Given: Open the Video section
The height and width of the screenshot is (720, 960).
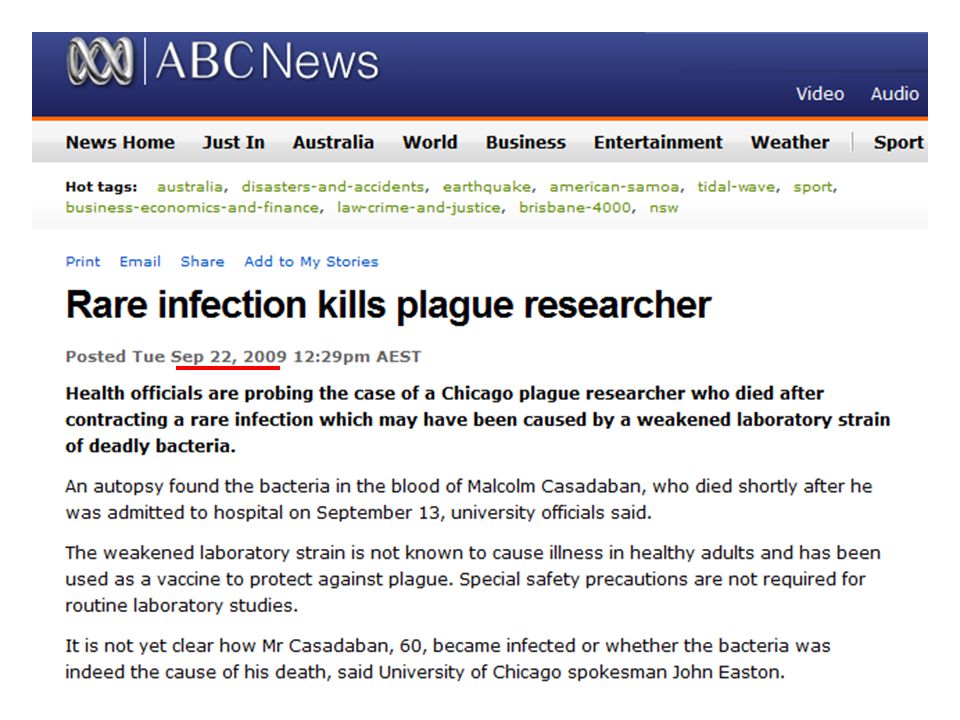Looking at the screenshot, I should pyautogui.click(x=819, y=94).
